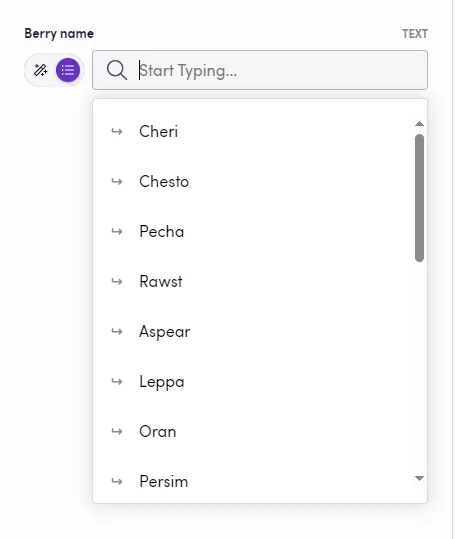Click the arrow icon beside Aspear
This screenshot has width=455, height=539.
pyautogui.click(x=117, y=331)
